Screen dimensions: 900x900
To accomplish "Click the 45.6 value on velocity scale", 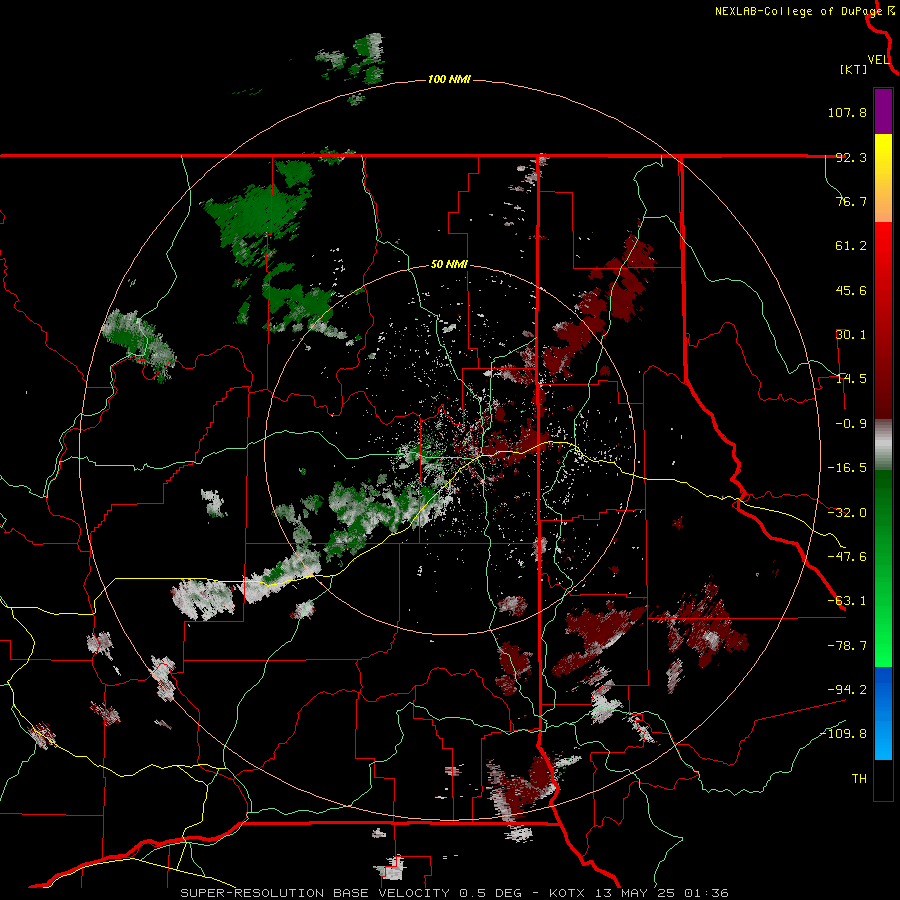I will [851, 290].
